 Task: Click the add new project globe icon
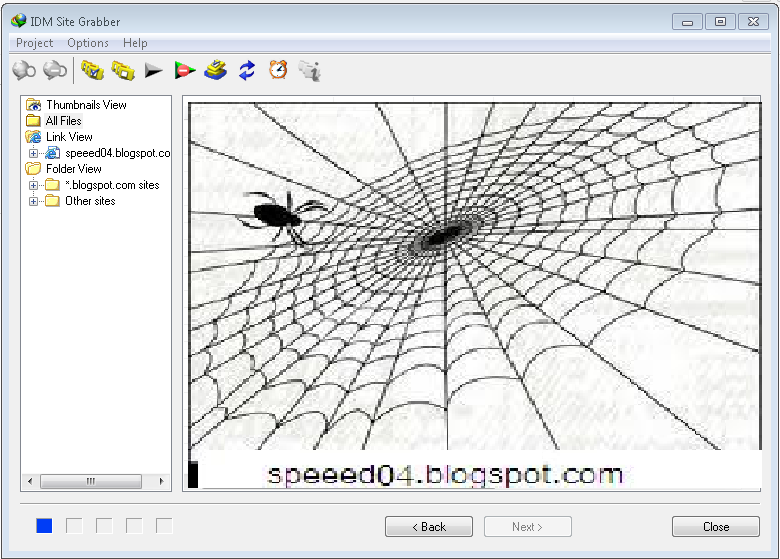[x=24, y=70]
